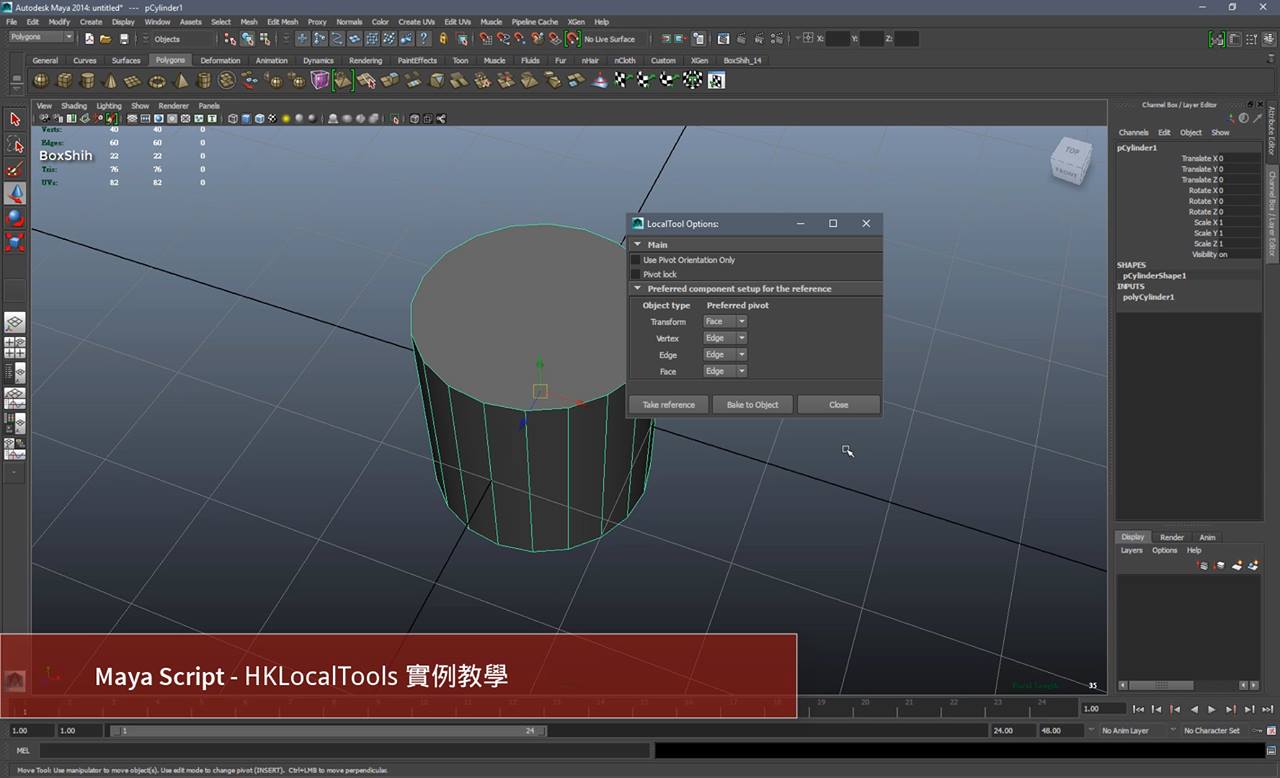Open the Edge preferred pivot dropdown
1280x778 pixels.
[725, 354]
